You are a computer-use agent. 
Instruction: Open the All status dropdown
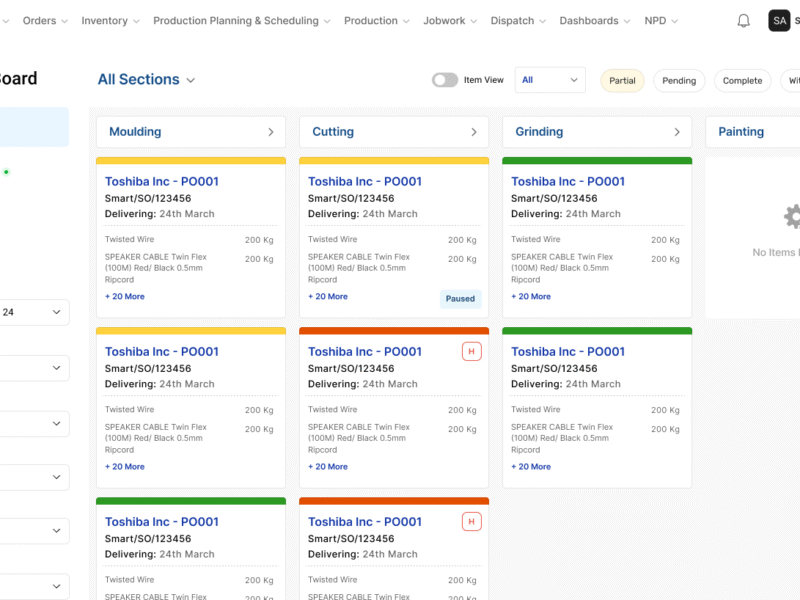pyautogui.click(x=549, y=79)
